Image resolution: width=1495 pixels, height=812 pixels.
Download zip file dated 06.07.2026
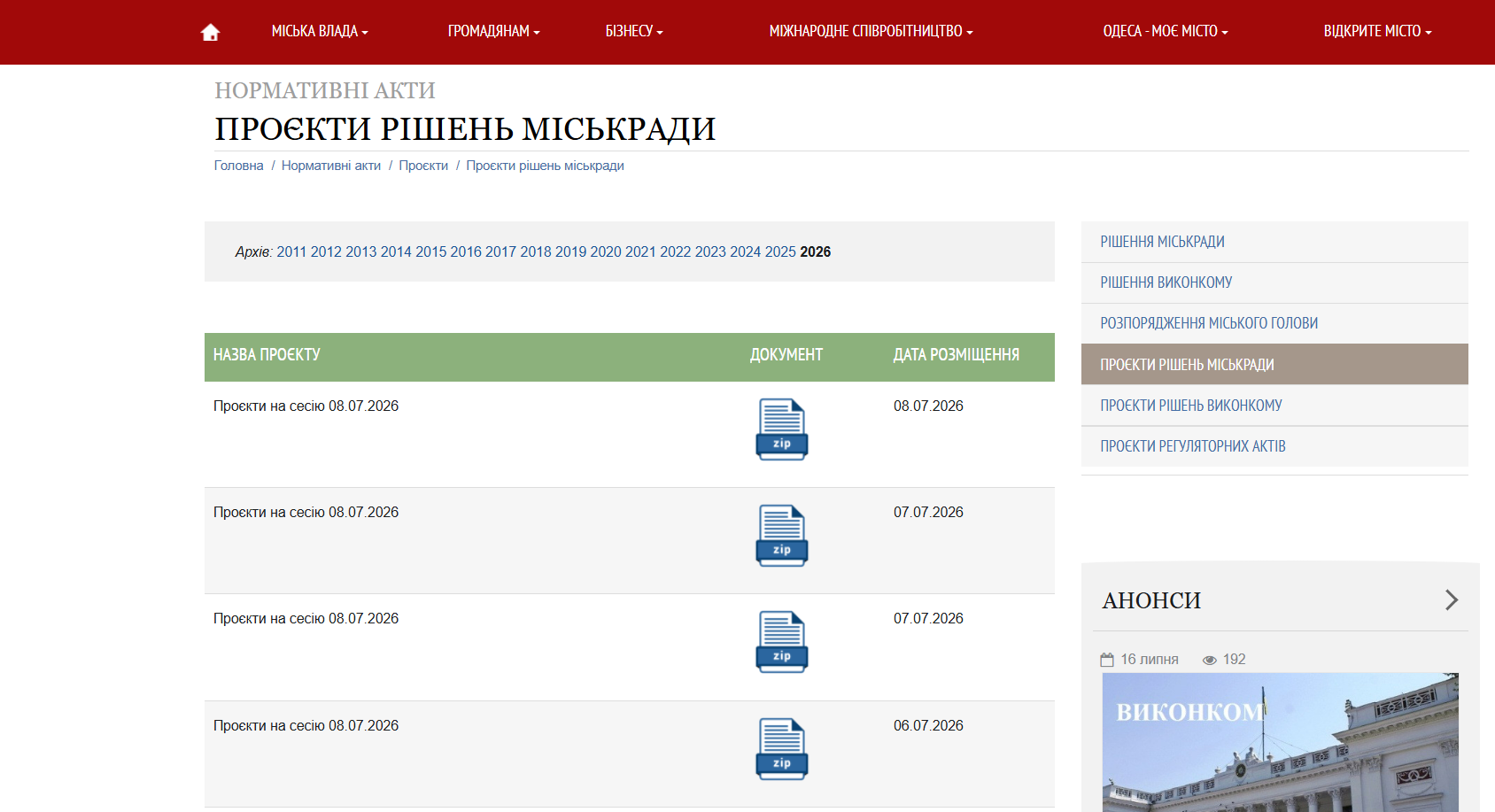click(x=782, y=749)
